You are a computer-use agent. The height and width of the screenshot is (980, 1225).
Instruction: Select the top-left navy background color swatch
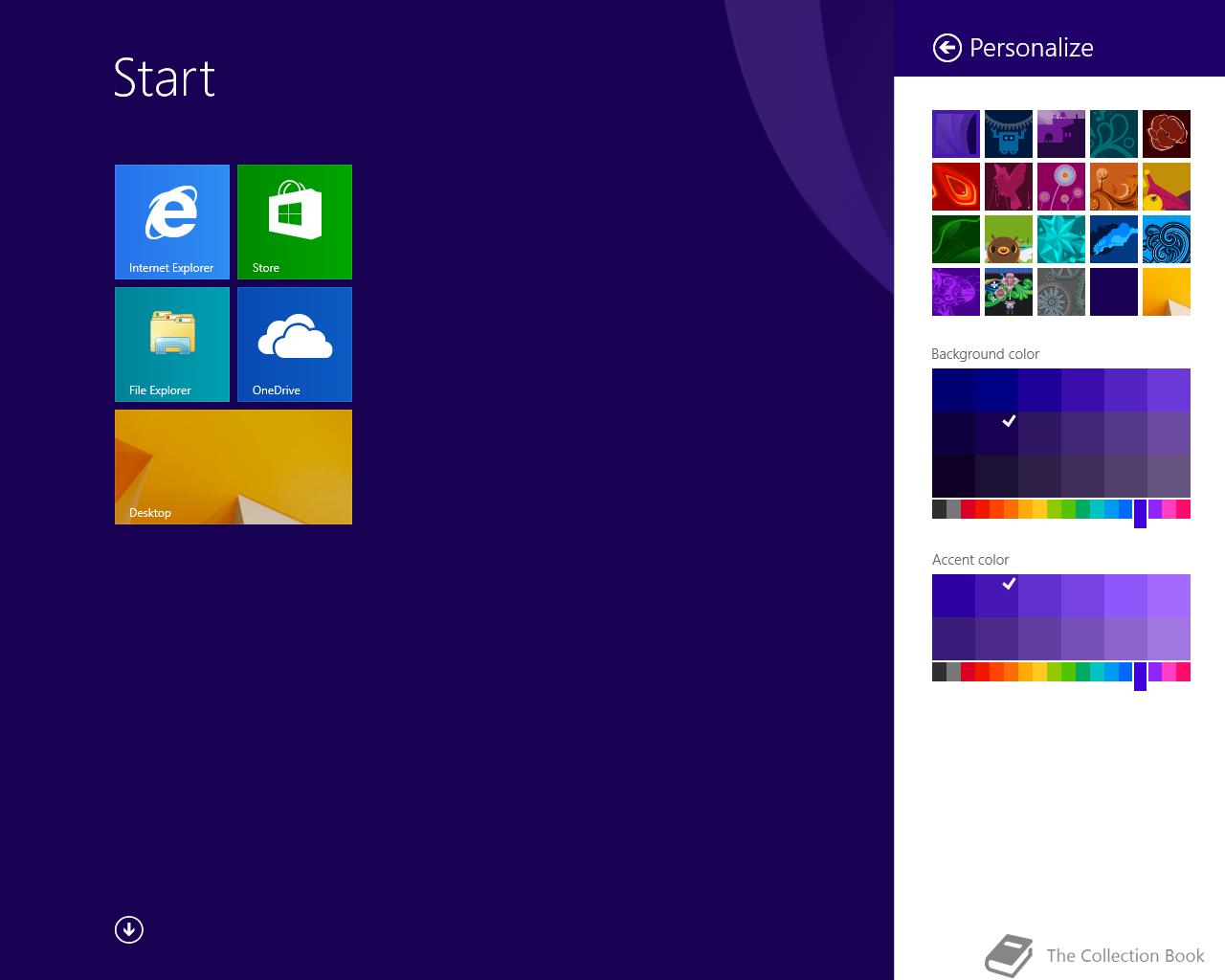pyautogui.click(x=953, y=390)
